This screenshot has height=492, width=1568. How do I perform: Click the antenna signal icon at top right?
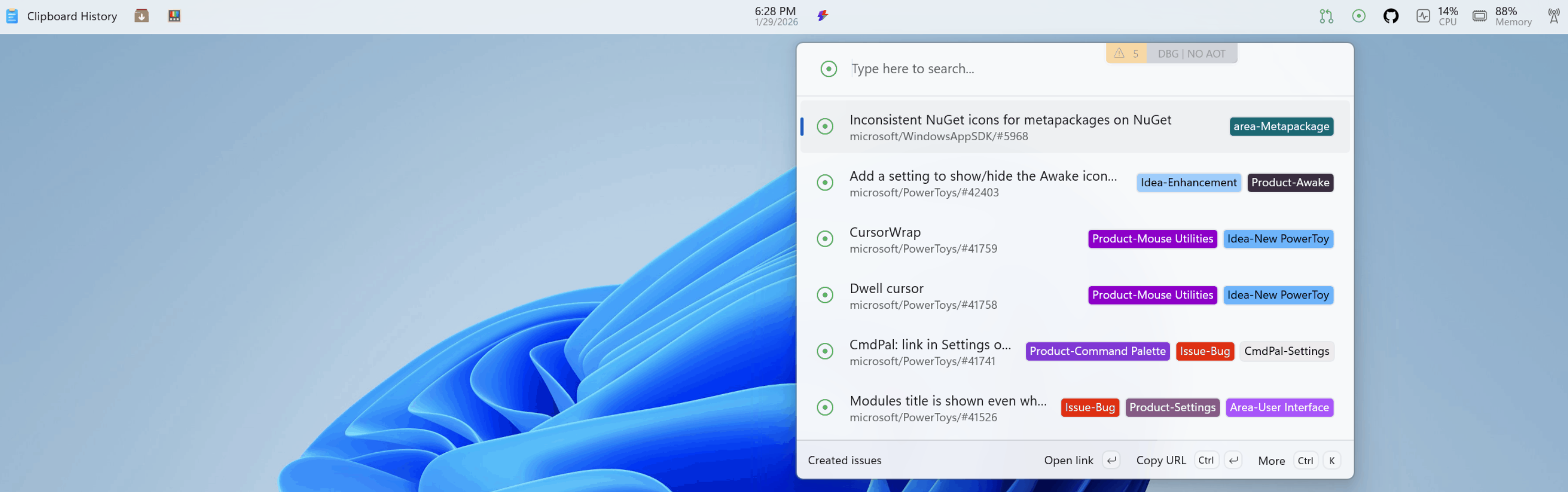[x=1554, y=15]
